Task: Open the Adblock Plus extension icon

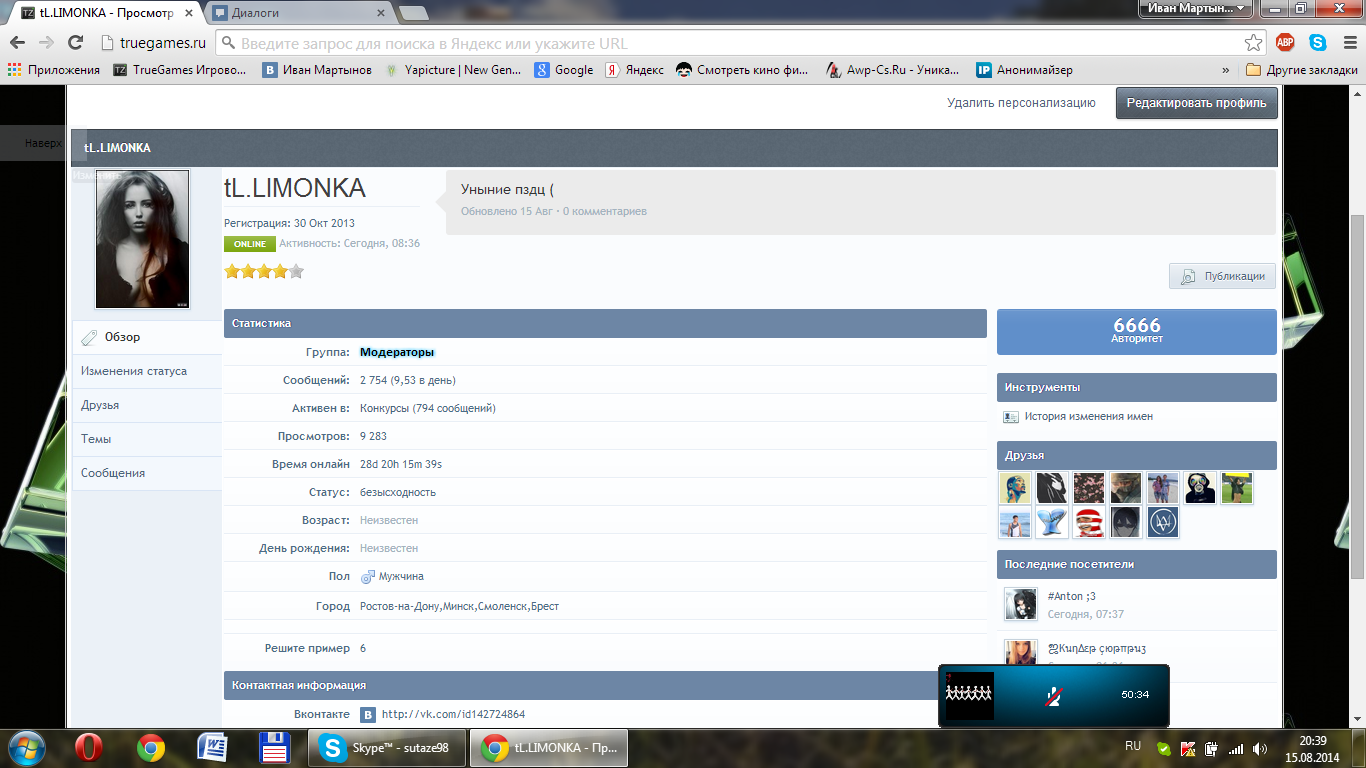Action: [x=1285, y=43]
